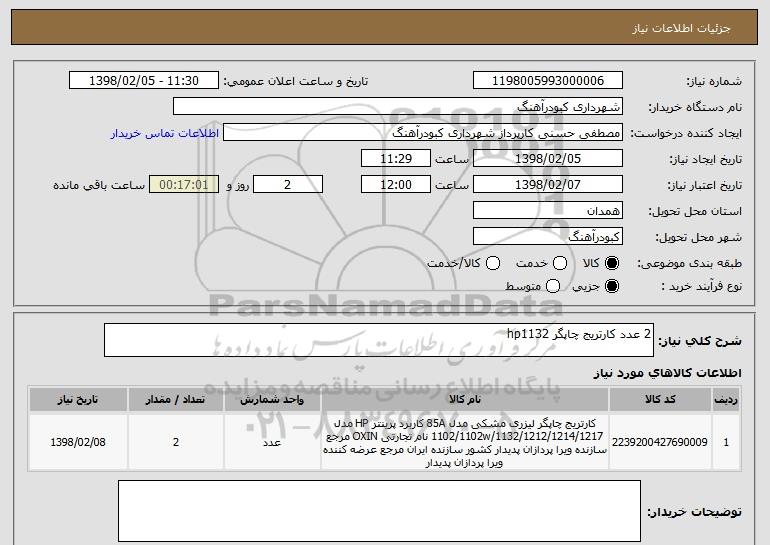
Task: Open اطلاعات تماس خریدار link
Action: (x=165, y=133)
